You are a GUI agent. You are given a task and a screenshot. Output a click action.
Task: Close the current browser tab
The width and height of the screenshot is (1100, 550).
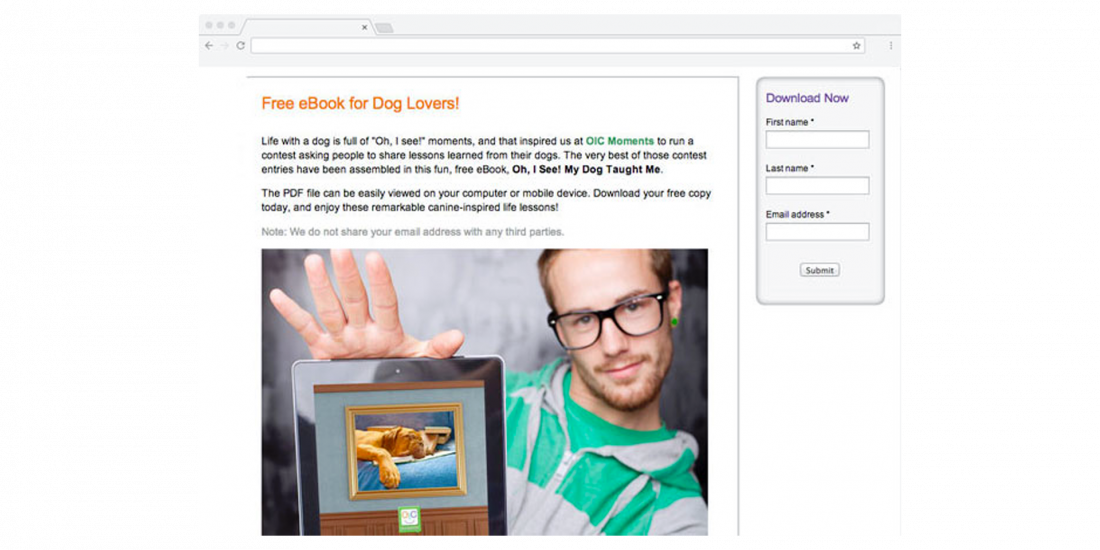[365, 27]
